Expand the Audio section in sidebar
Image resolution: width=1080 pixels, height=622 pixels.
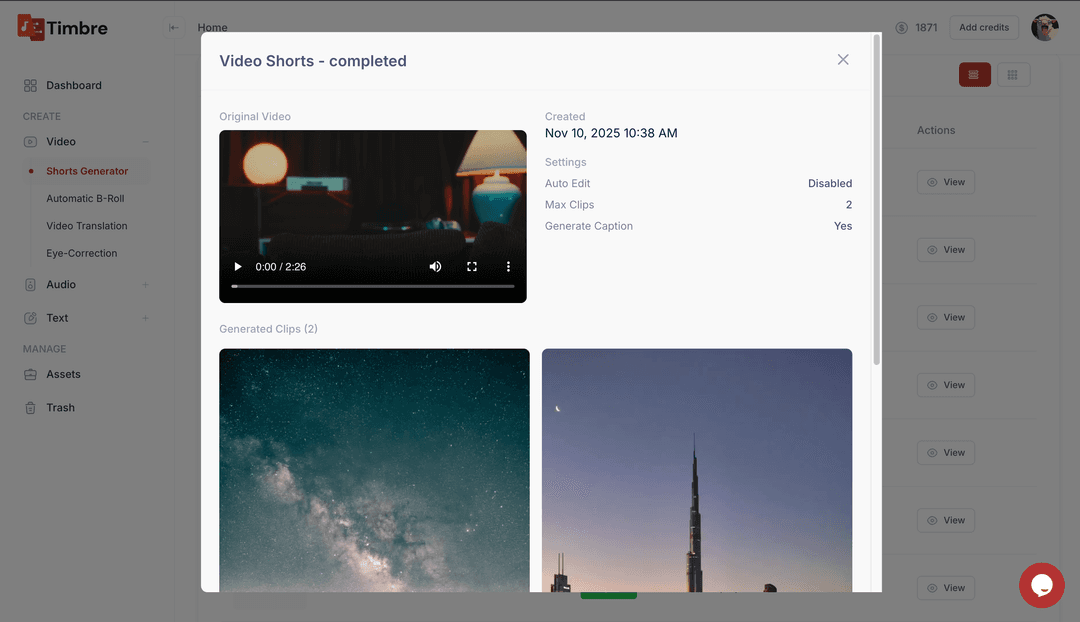(x=145, y=285)
